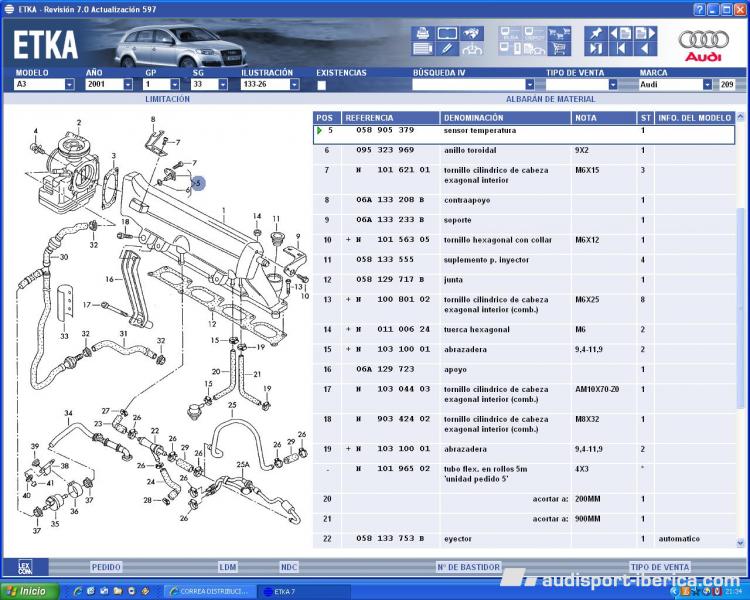
Task: Open folder icon in quick launch bar
Action: click(118, 591)
